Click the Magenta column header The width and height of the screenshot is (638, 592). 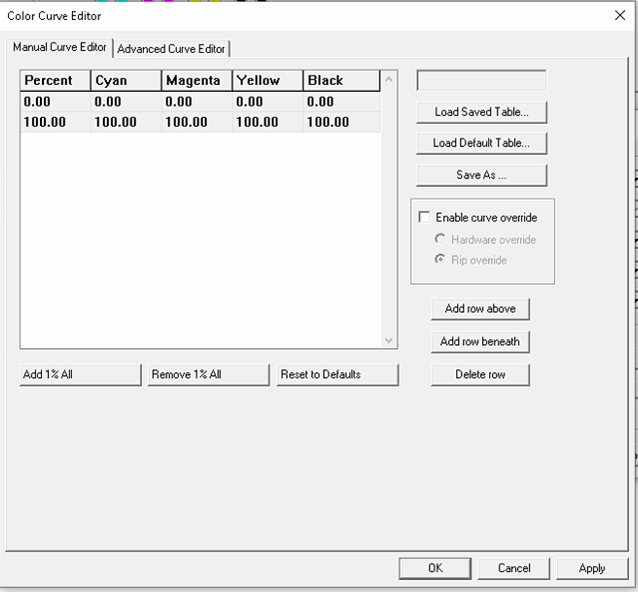click(196, 80)
